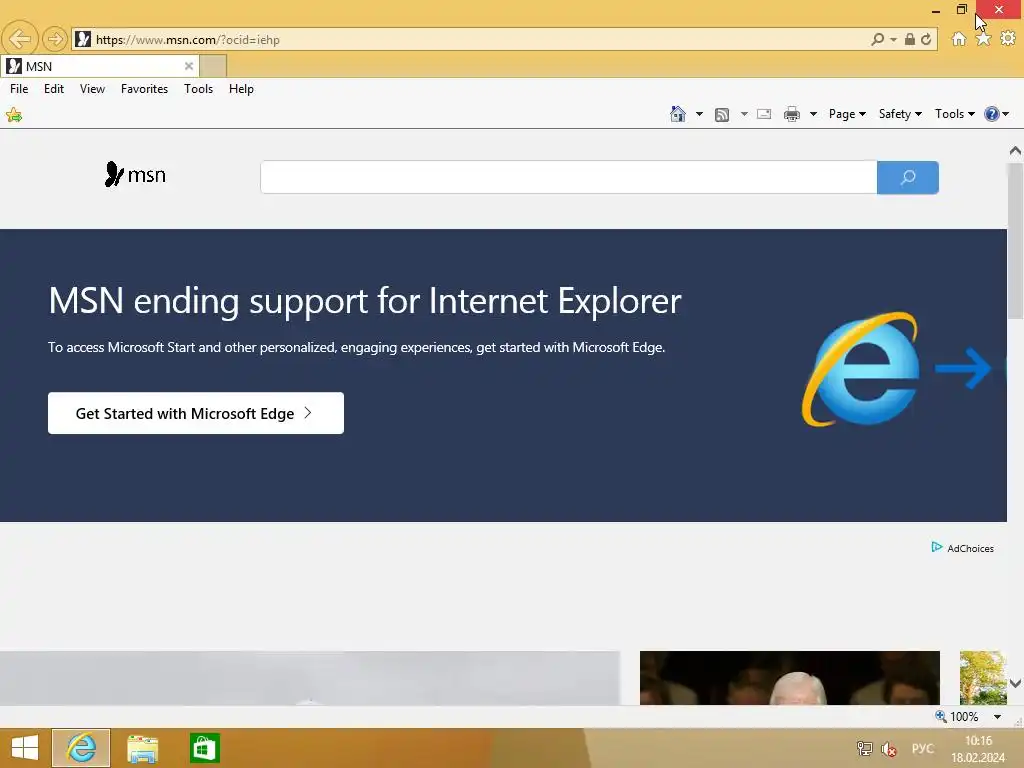Open the Windows Store taskbar icon
Screen dimensions: 1024x768
coord(204,748)
